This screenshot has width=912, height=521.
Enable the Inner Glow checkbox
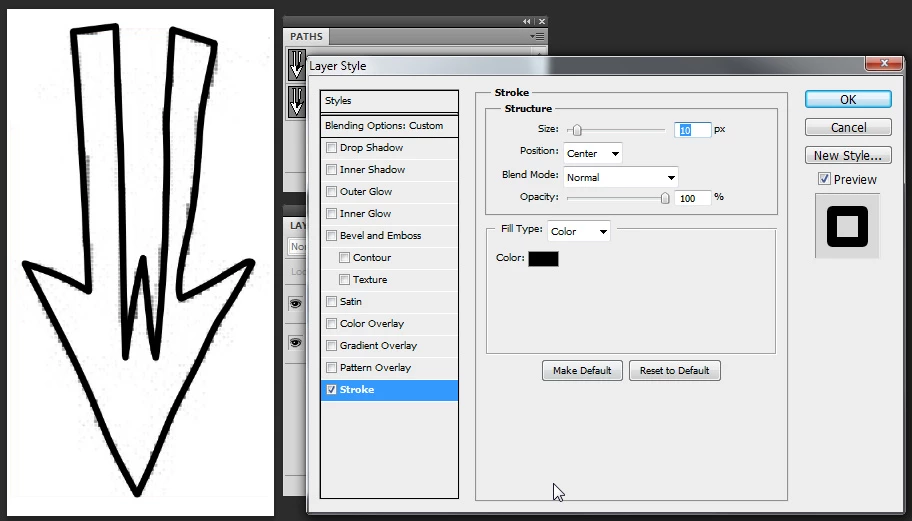[x=332, y=214]
